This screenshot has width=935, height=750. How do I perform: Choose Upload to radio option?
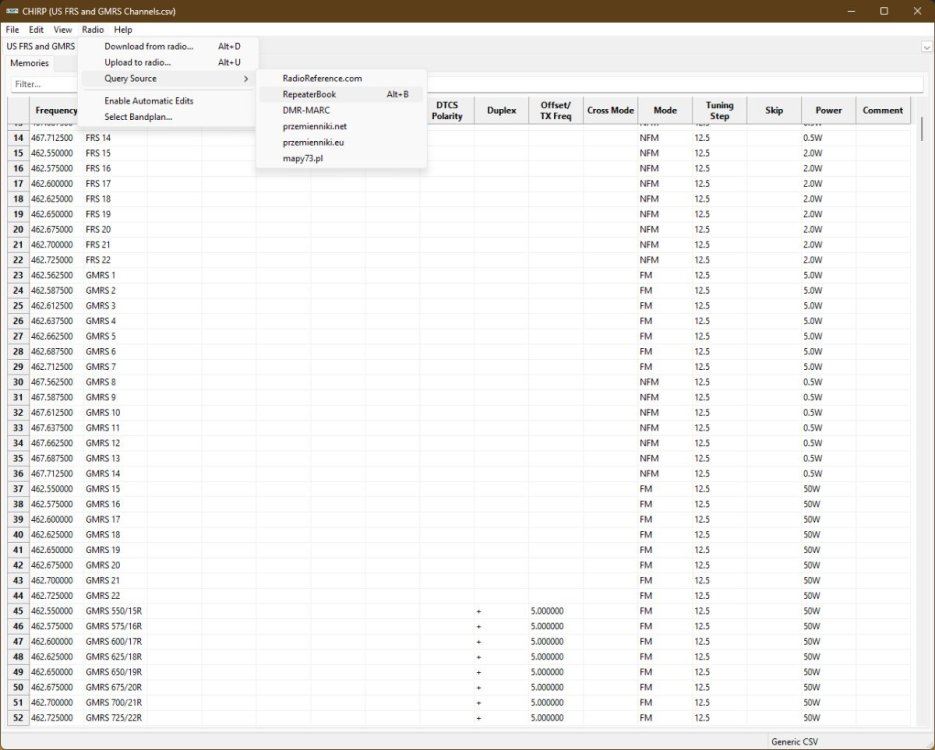(x=138, y=62)
